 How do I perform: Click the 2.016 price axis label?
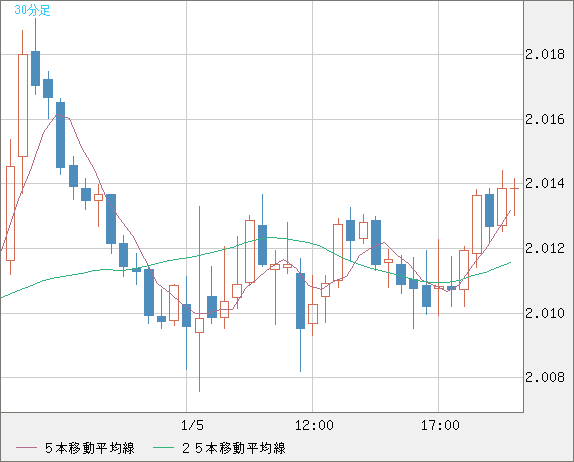click(x=545, y=119)
